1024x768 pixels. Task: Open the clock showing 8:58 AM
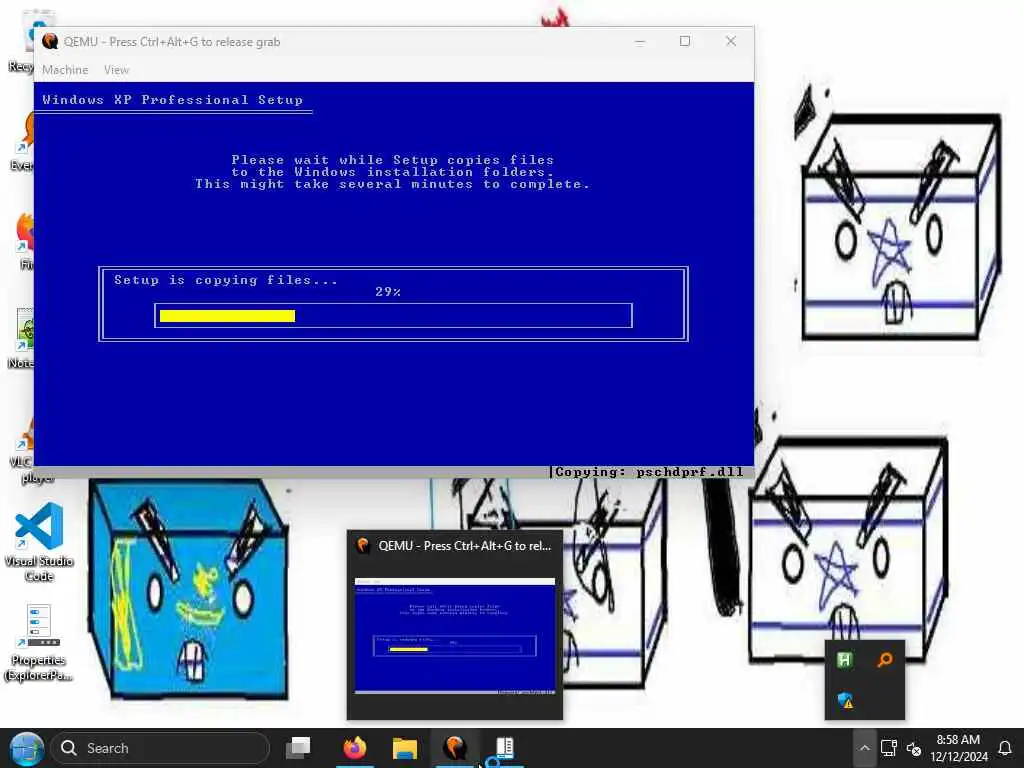[959, 748]
